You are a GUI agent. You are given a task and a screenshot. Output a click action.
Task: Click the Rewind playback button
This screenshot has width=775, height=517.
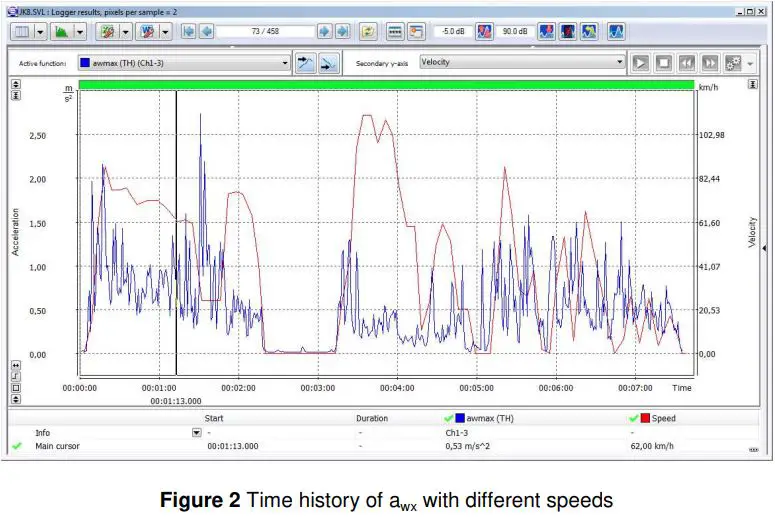[x=687, y=63]
